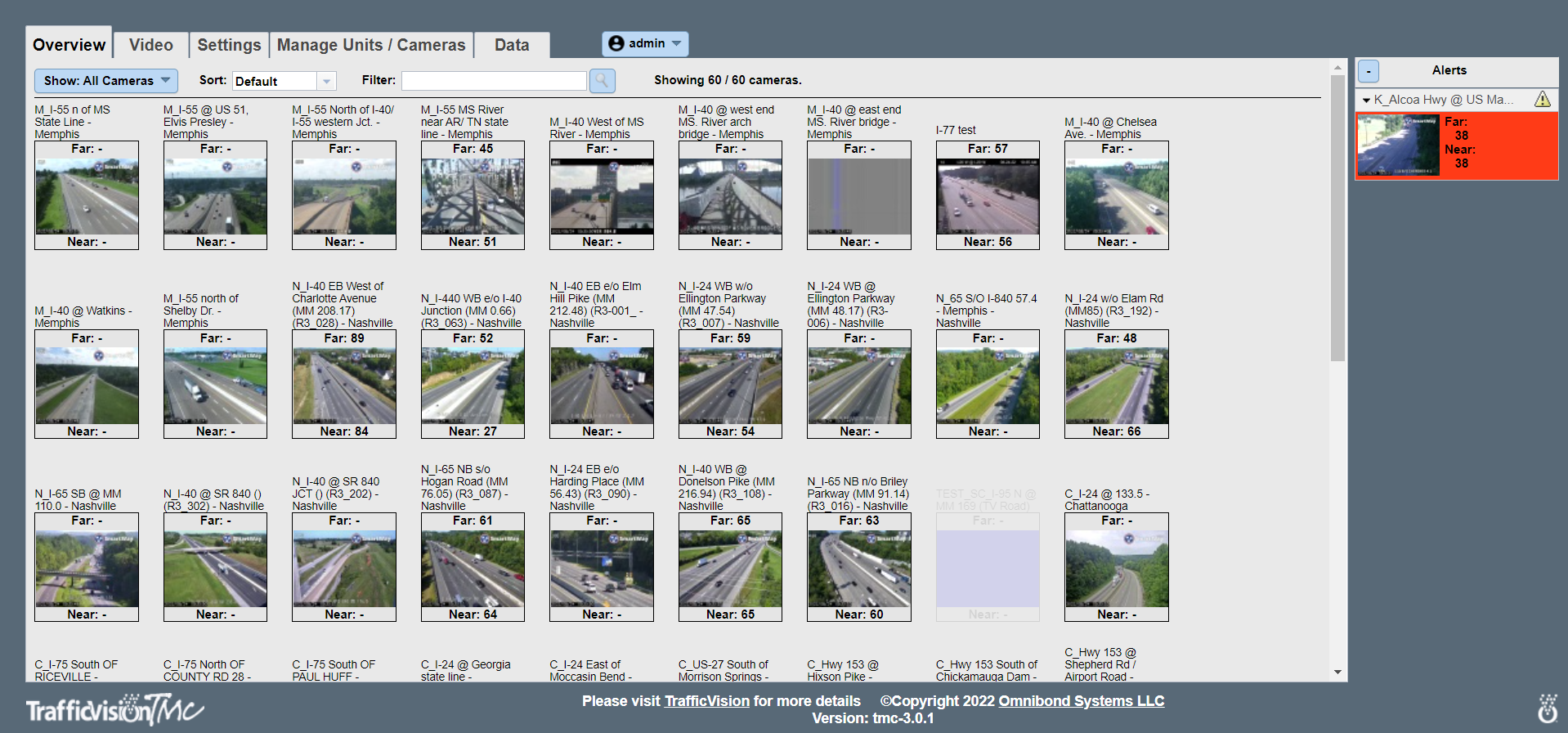Collapse the K_Alcoa Hwy @ US alert
The height and width of the screenshot is (733, 1568).
[x=1366, y=100]
